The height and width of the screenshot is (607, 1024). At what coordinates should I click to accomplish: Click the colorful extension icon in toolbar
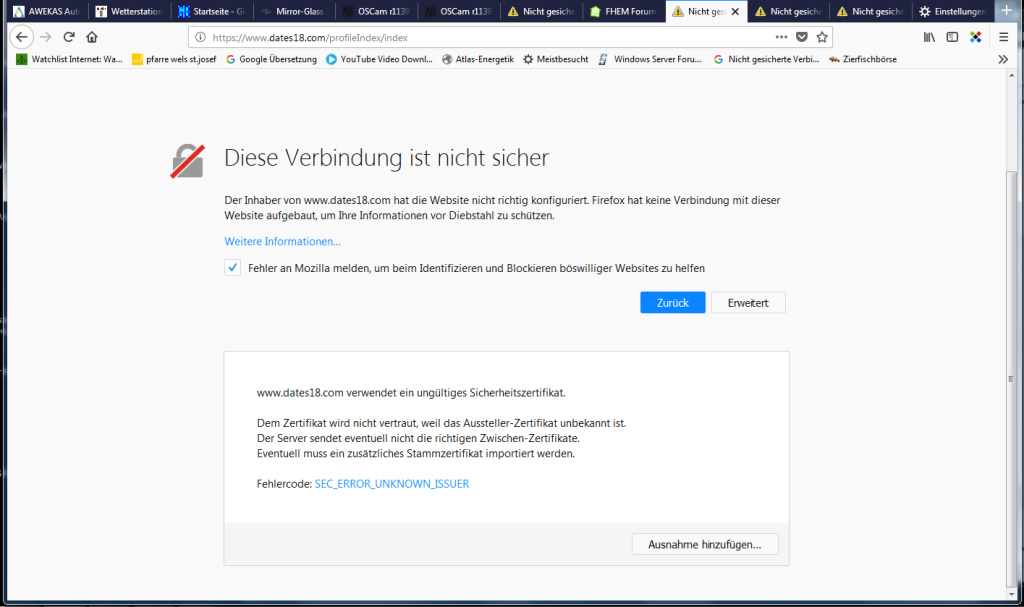[976, 37]
